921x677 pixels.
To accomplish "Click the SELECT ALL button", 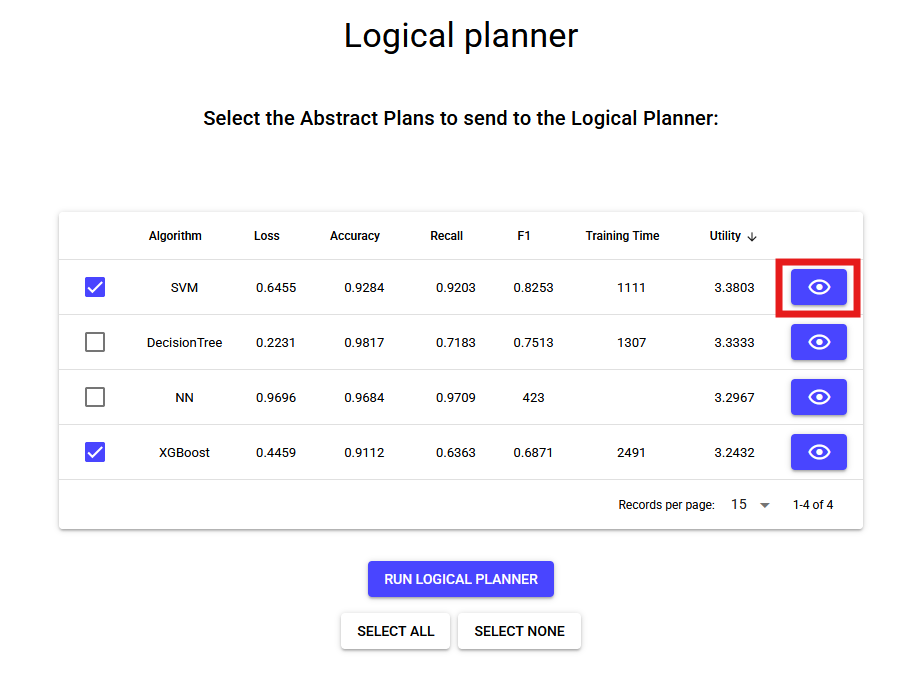I will coord(395,631).
